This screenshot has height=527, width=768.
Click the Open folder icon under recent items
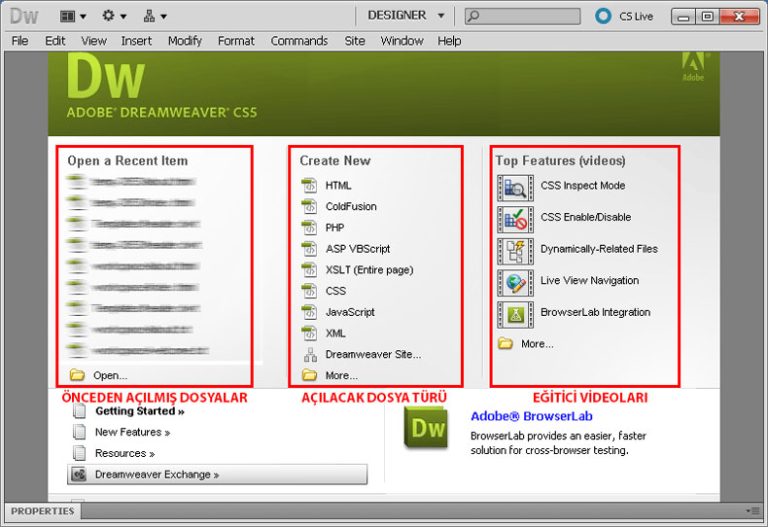(x=77, y=375)
